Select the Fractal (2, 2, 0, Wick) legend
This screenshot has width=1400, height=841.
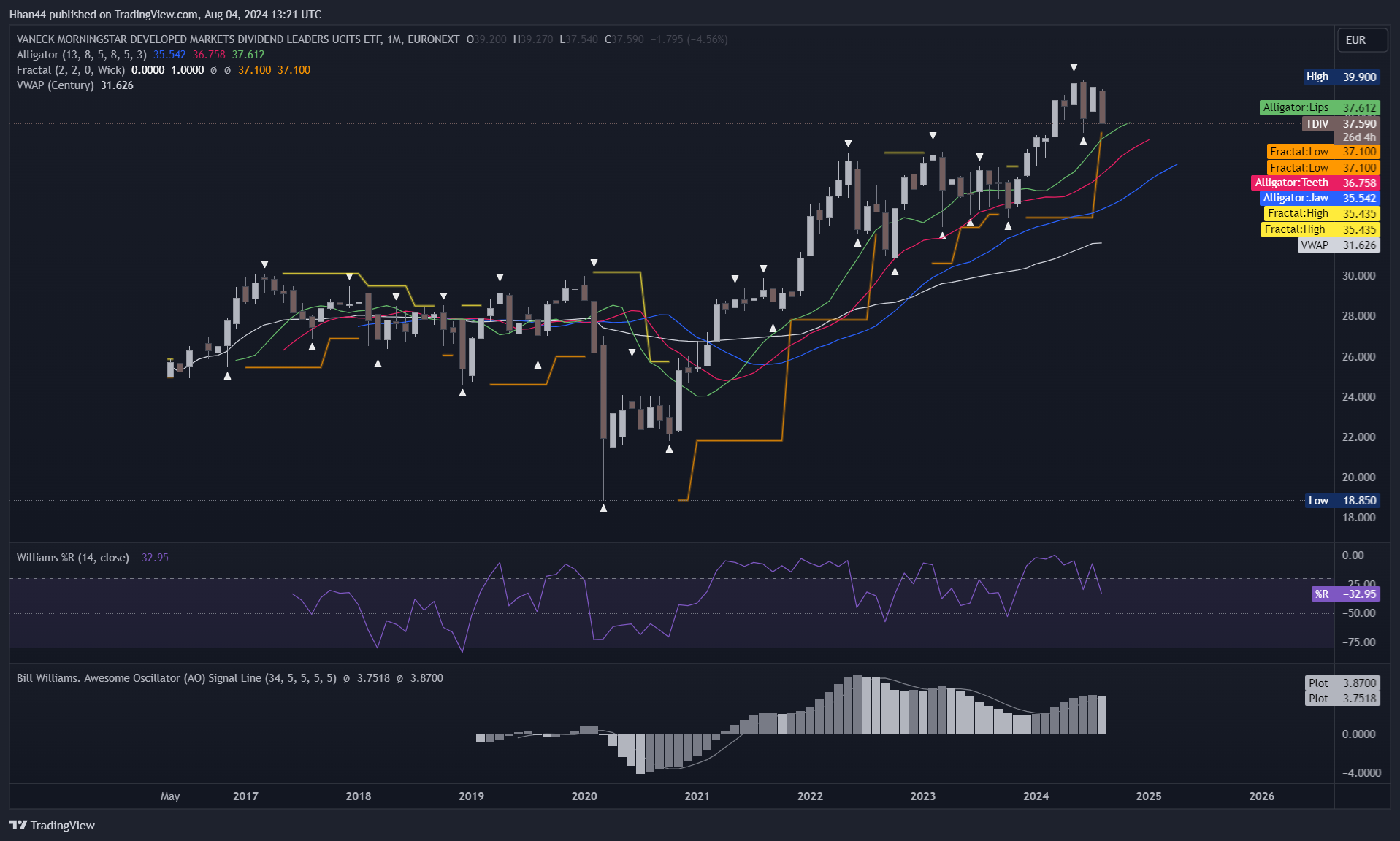coord(71,70)
